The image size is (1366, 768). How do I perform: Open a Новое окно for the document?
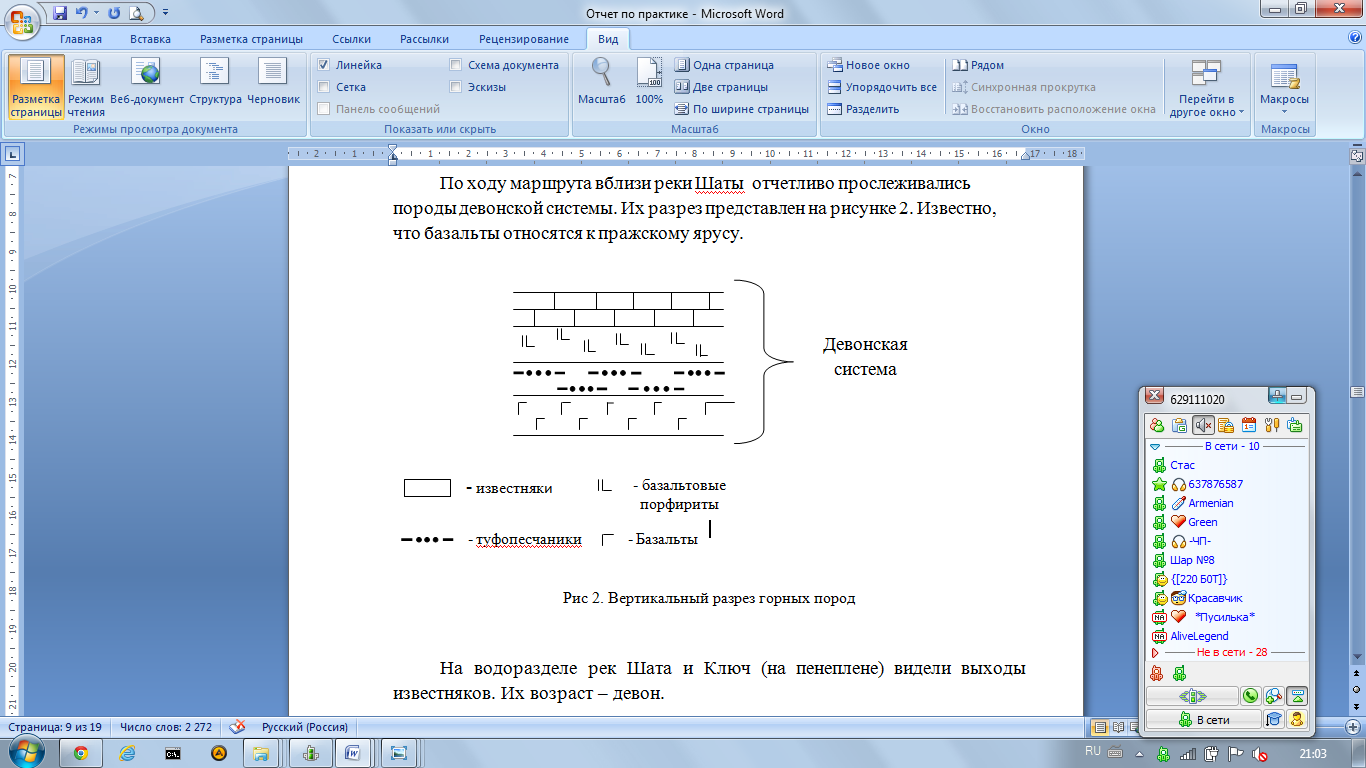coord(869,65)
